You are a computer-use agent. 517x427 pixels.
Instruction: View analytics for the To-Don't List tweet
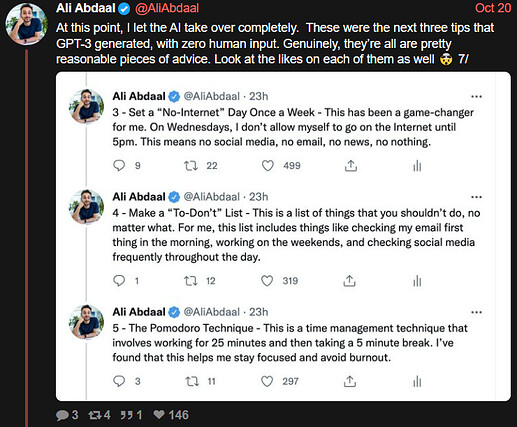(x=417, y=281)
